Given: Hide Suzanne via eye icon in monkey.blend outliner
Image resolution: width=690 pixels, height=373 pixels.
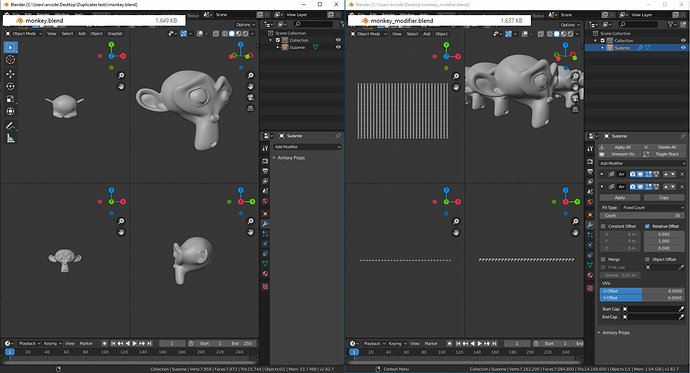Looking at the screenshot, I should point(338,47).
